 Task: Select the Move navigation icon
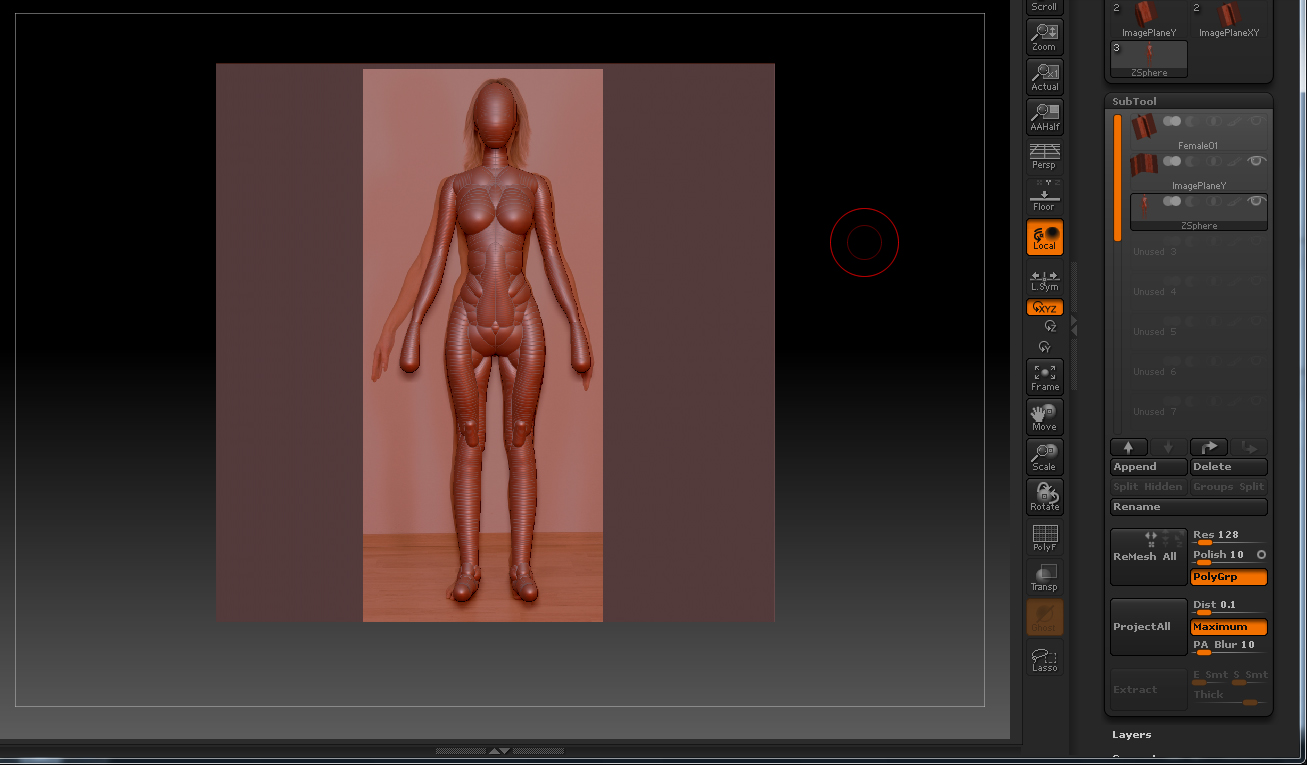pyautogui.click(x=1044, y=417)
